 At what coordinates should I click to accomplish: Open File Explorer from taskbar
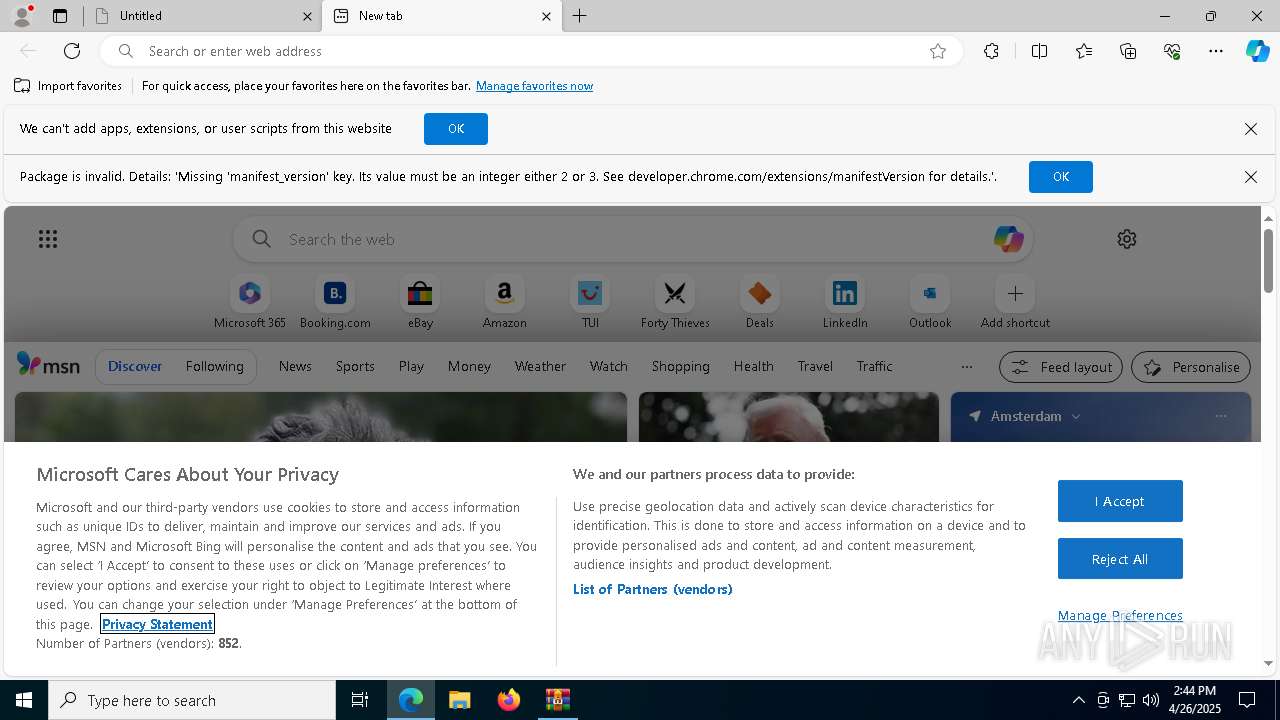(459, 700)
